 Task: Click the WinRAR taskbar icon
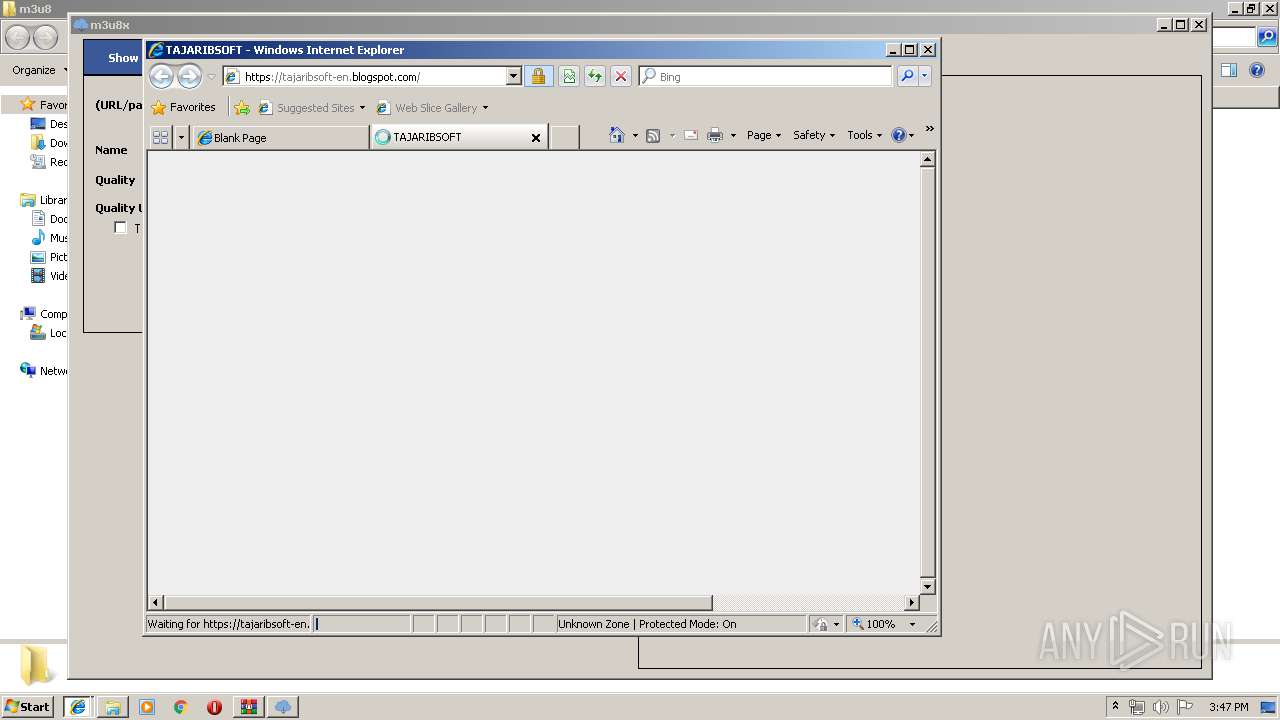249,707
